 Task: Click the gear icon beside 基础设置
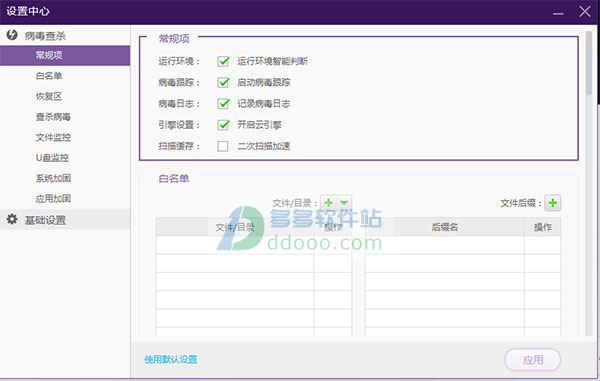[x=12, y=219]
